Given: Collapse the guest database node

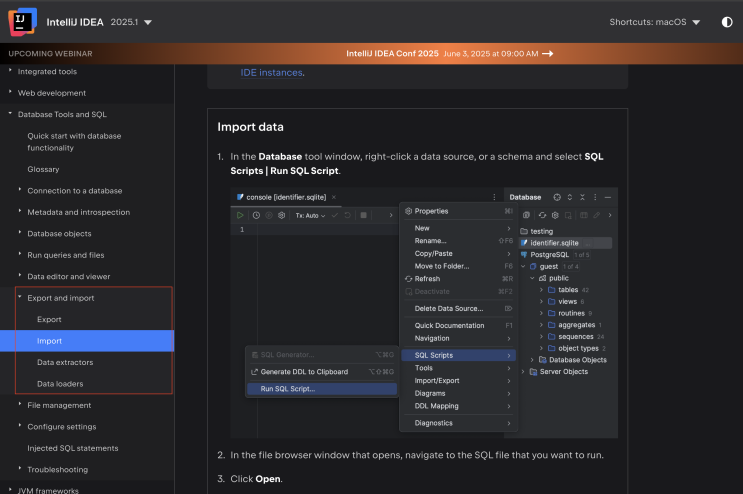Looking at the screenshot, I should coord(523,267).
